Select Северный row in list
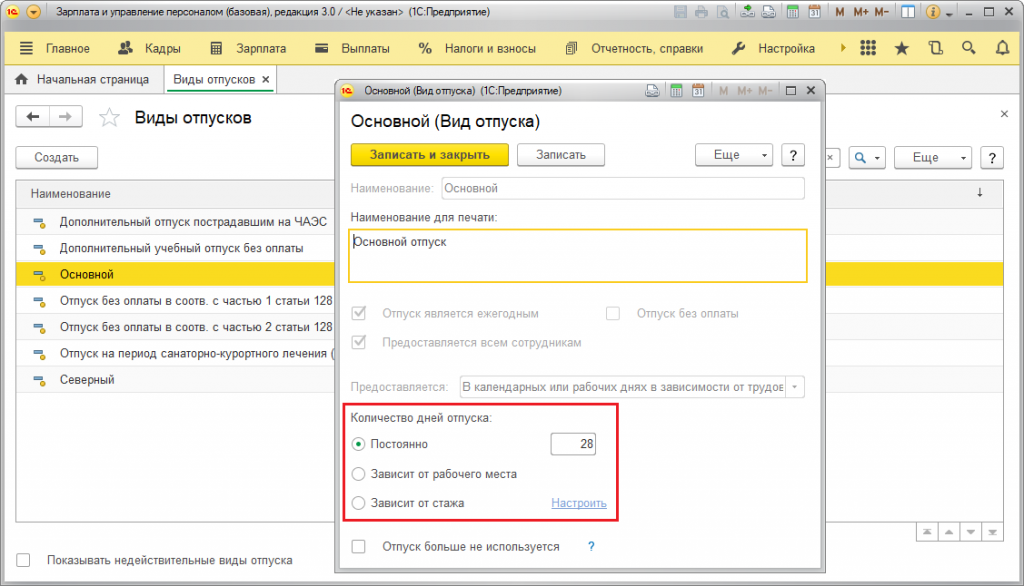This screenshot has height=586, width=1024. click(175, 380)
